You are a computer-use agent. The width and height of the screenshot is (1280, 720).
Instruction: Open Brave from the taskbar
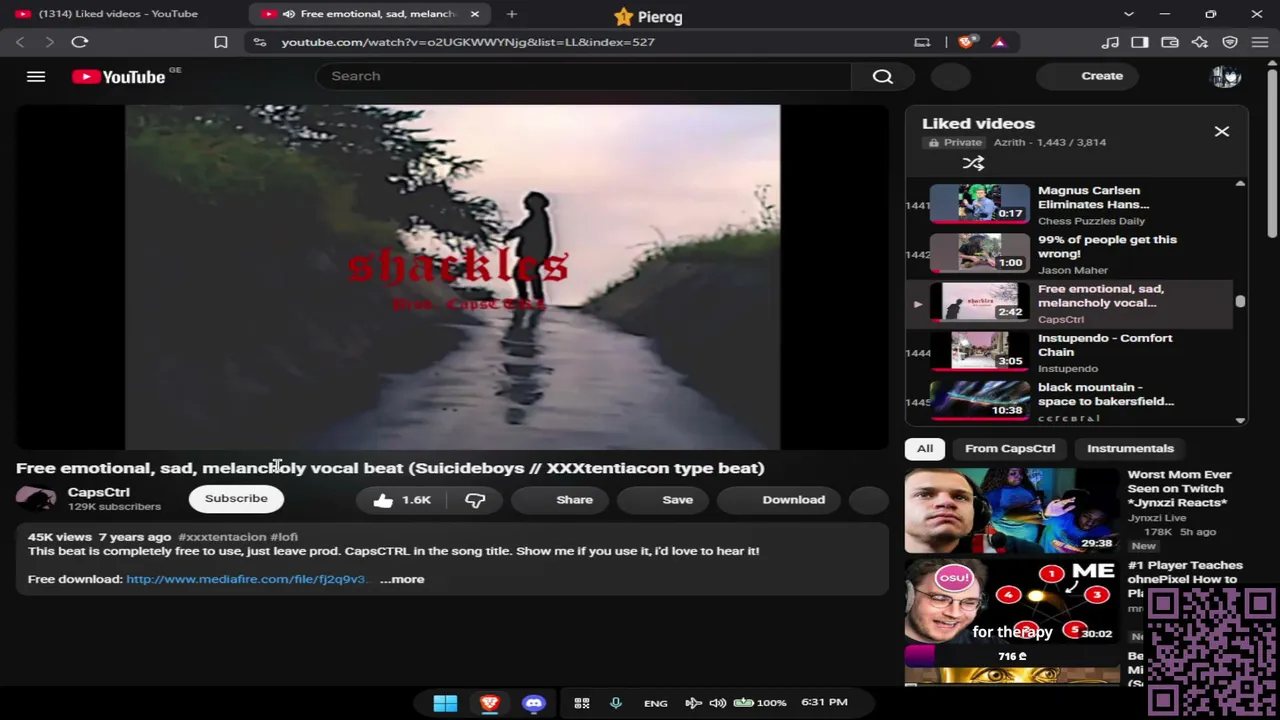coord(490,703)
